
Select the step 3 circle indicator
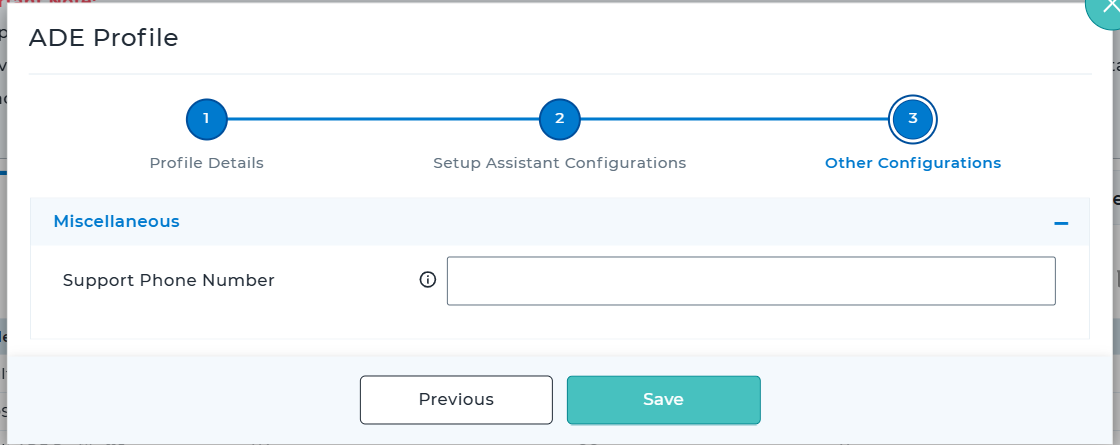(x=913, y=119)
